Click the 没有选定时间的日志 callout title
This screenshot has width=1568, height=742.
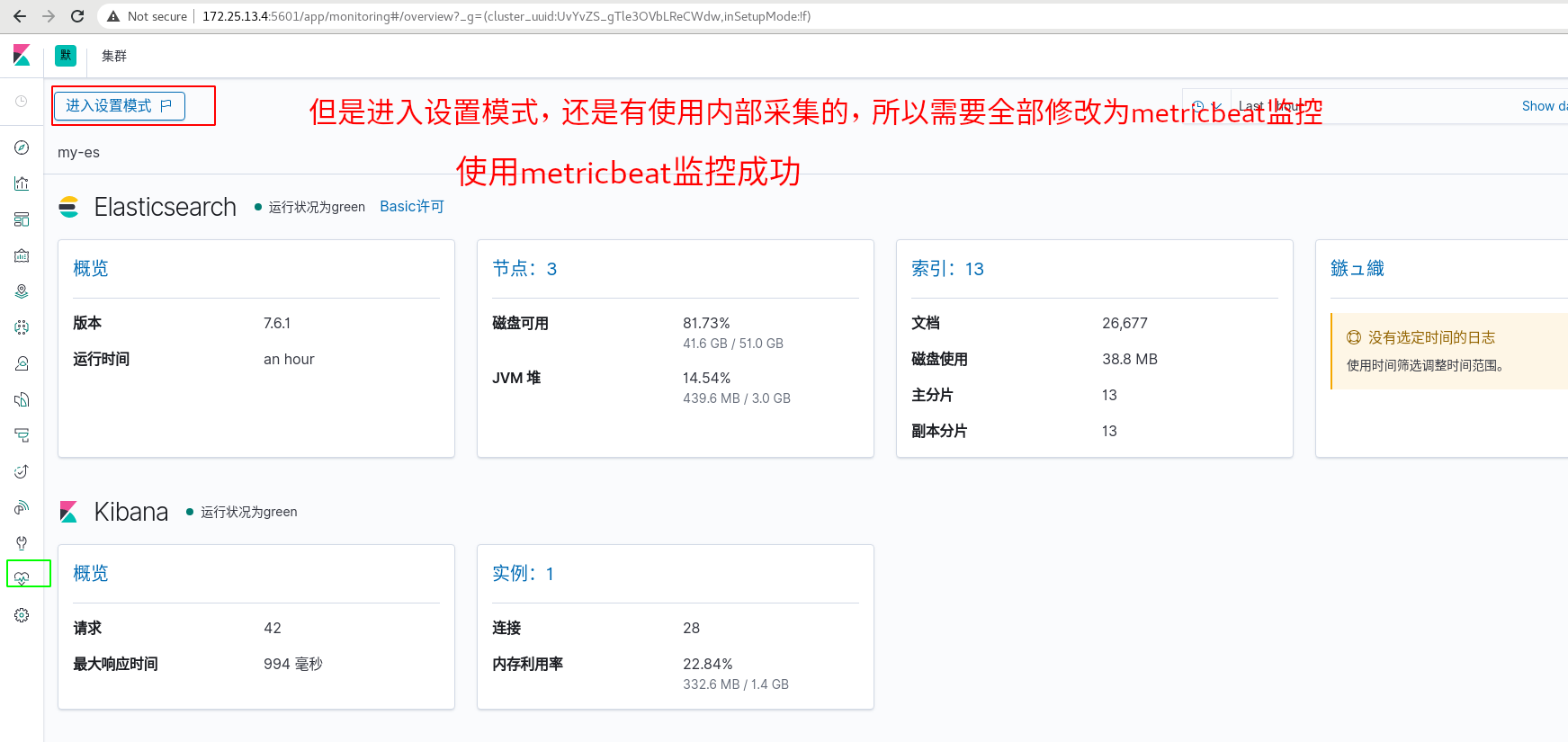pyautogui.click(x=1431, y=337)
